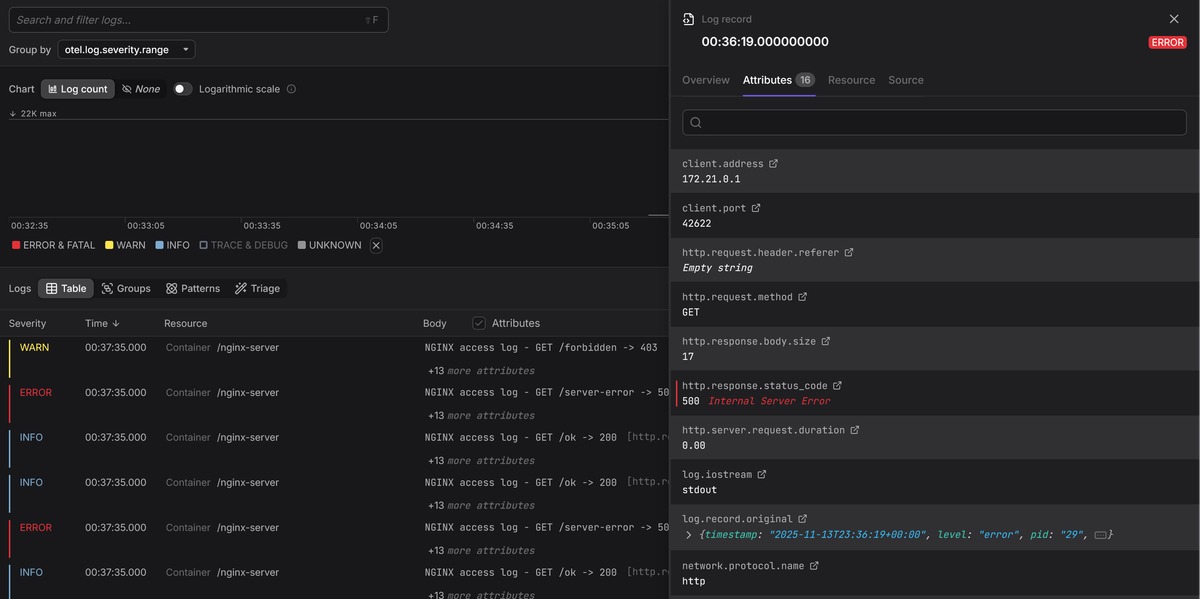Expand +13 more attributes under first ERROR row
1200x599 pixels.
[x=481, y=416]
